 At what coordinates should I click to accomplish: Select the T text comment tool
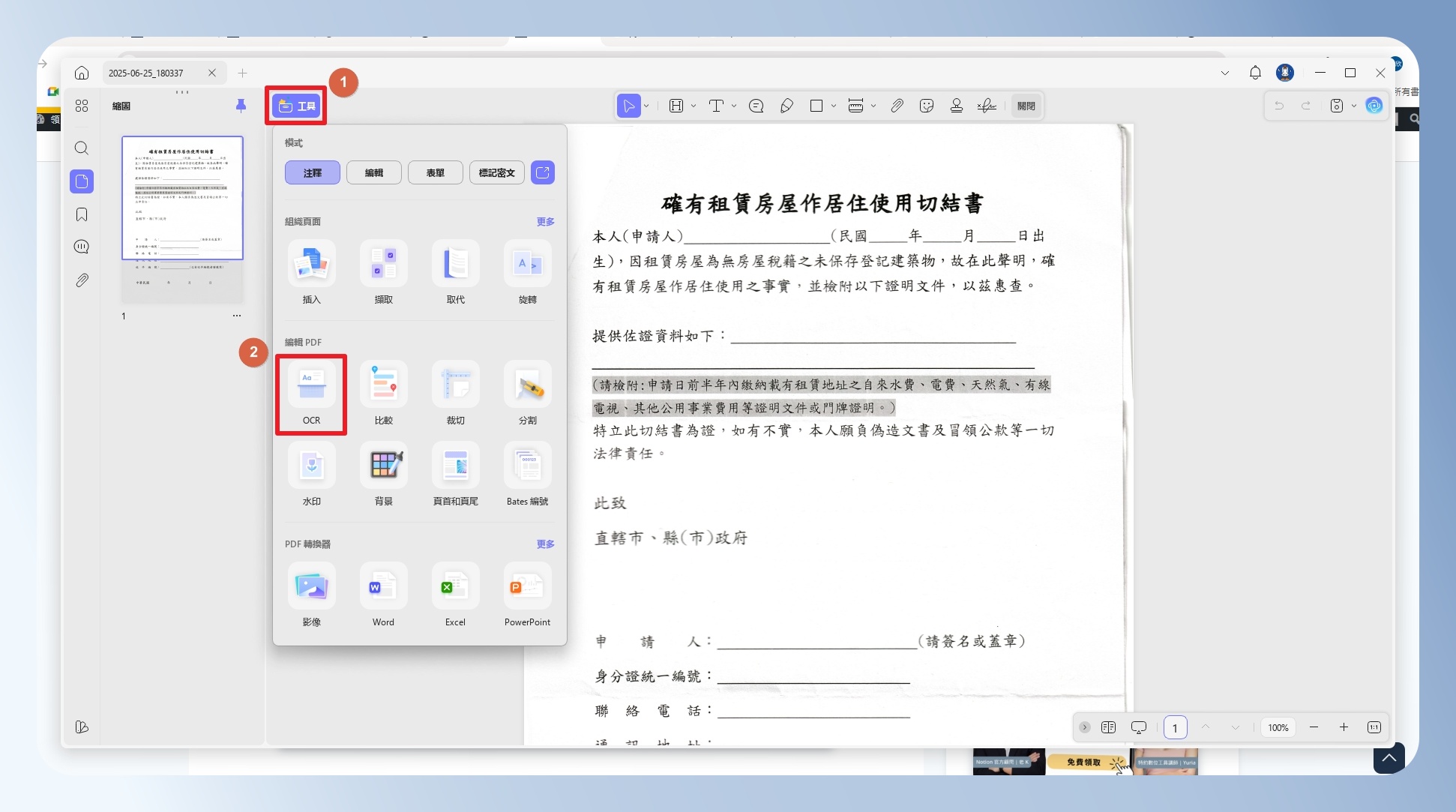716,106
